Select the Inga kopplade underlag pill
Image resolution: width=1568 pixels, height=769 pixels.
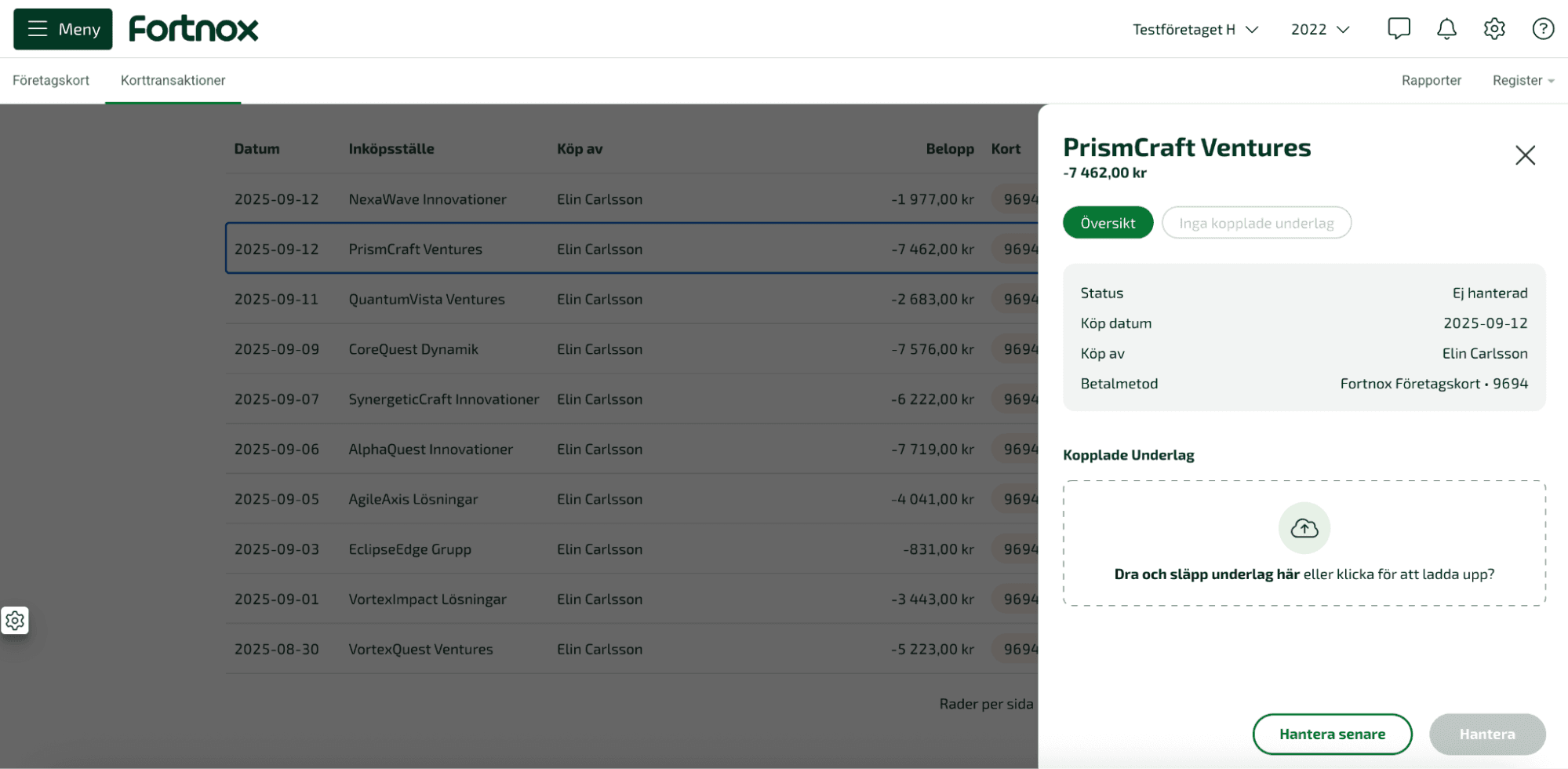click(x=1256, y=223)
